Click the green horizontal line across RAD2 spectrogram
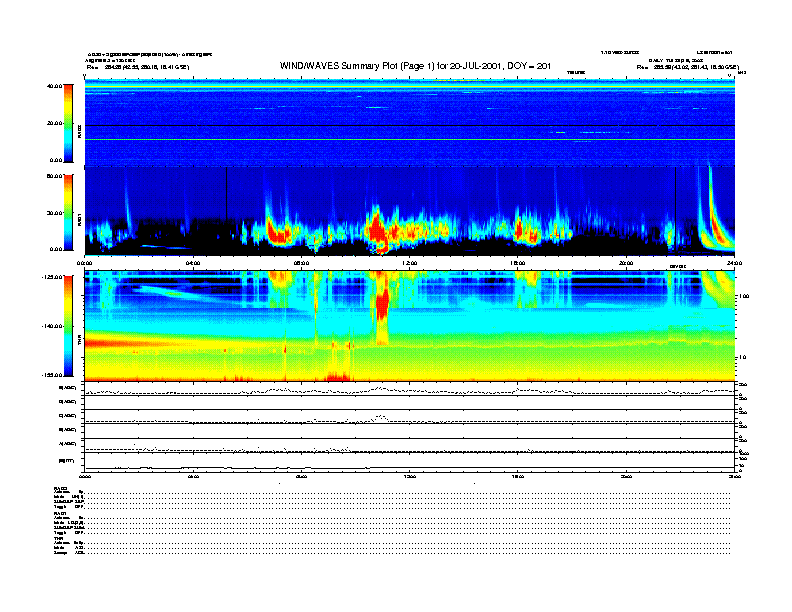 coord(410,139)
